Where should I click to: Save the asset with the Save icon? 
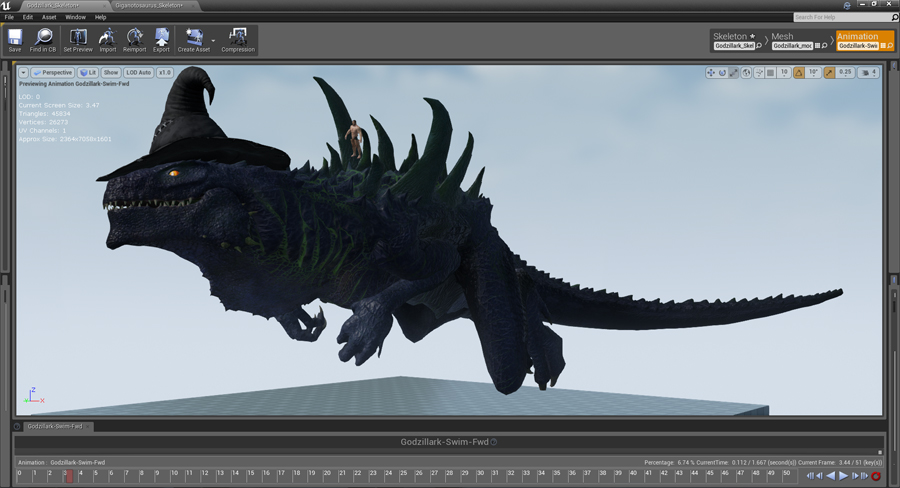tap(15, 40)
